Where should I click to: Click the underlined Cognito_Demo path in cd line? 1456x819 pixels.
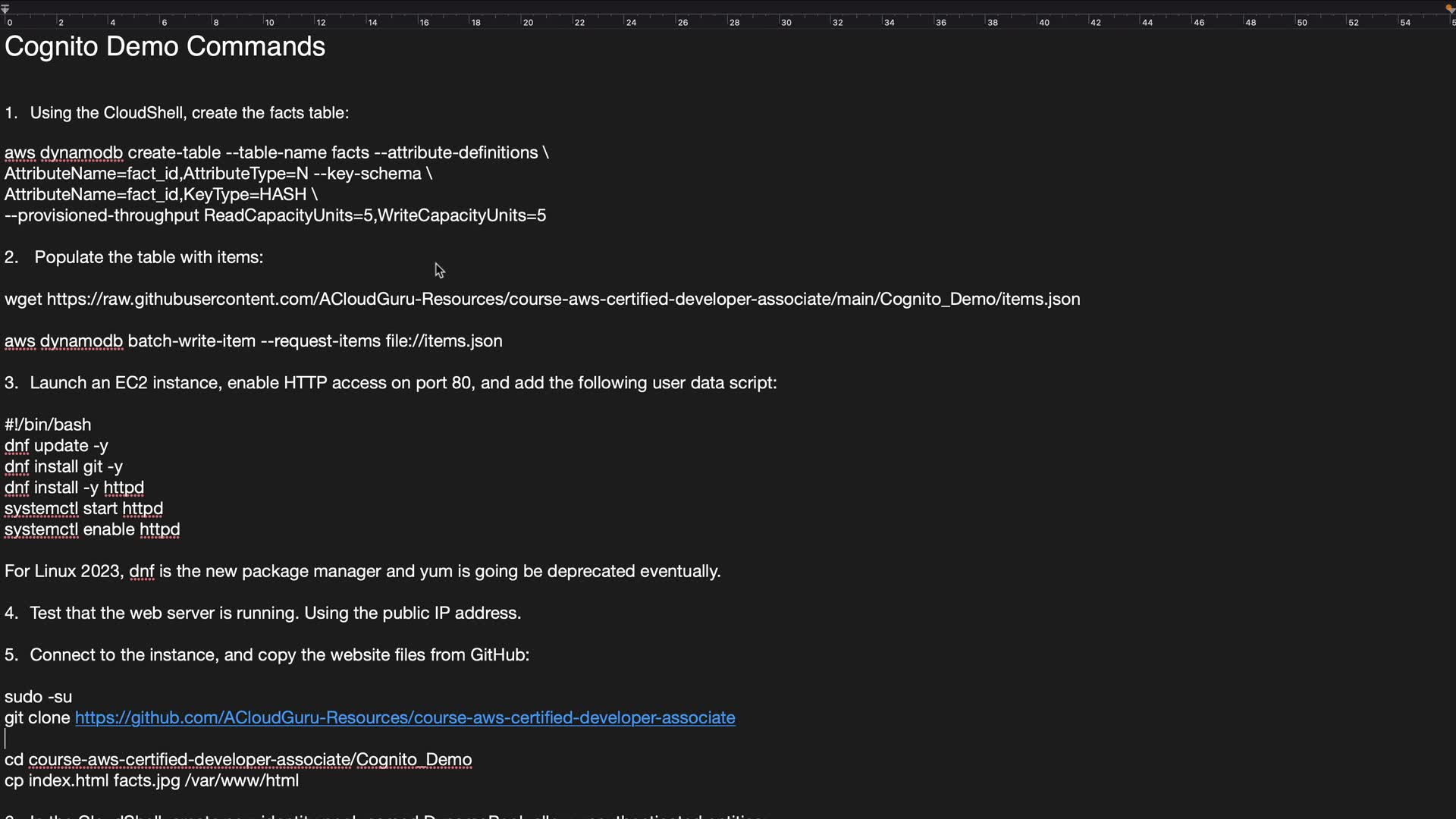(413, 760)
